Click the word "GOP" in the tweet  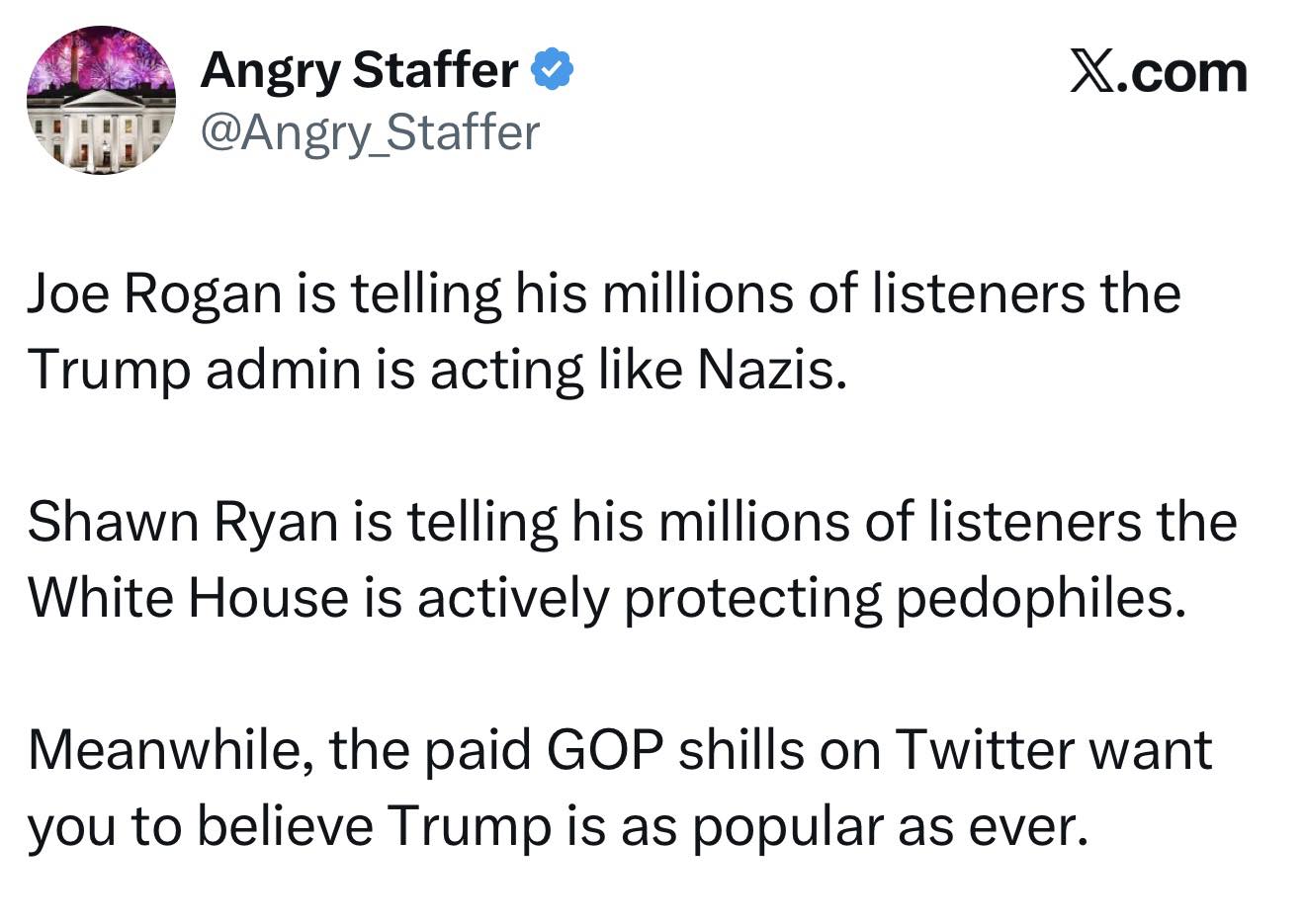603,750
